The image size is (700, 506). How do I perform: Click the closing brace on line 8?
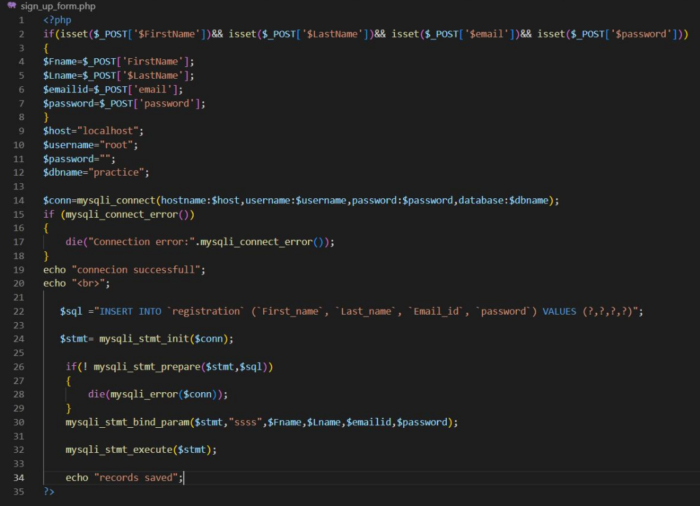click(46, 117)
